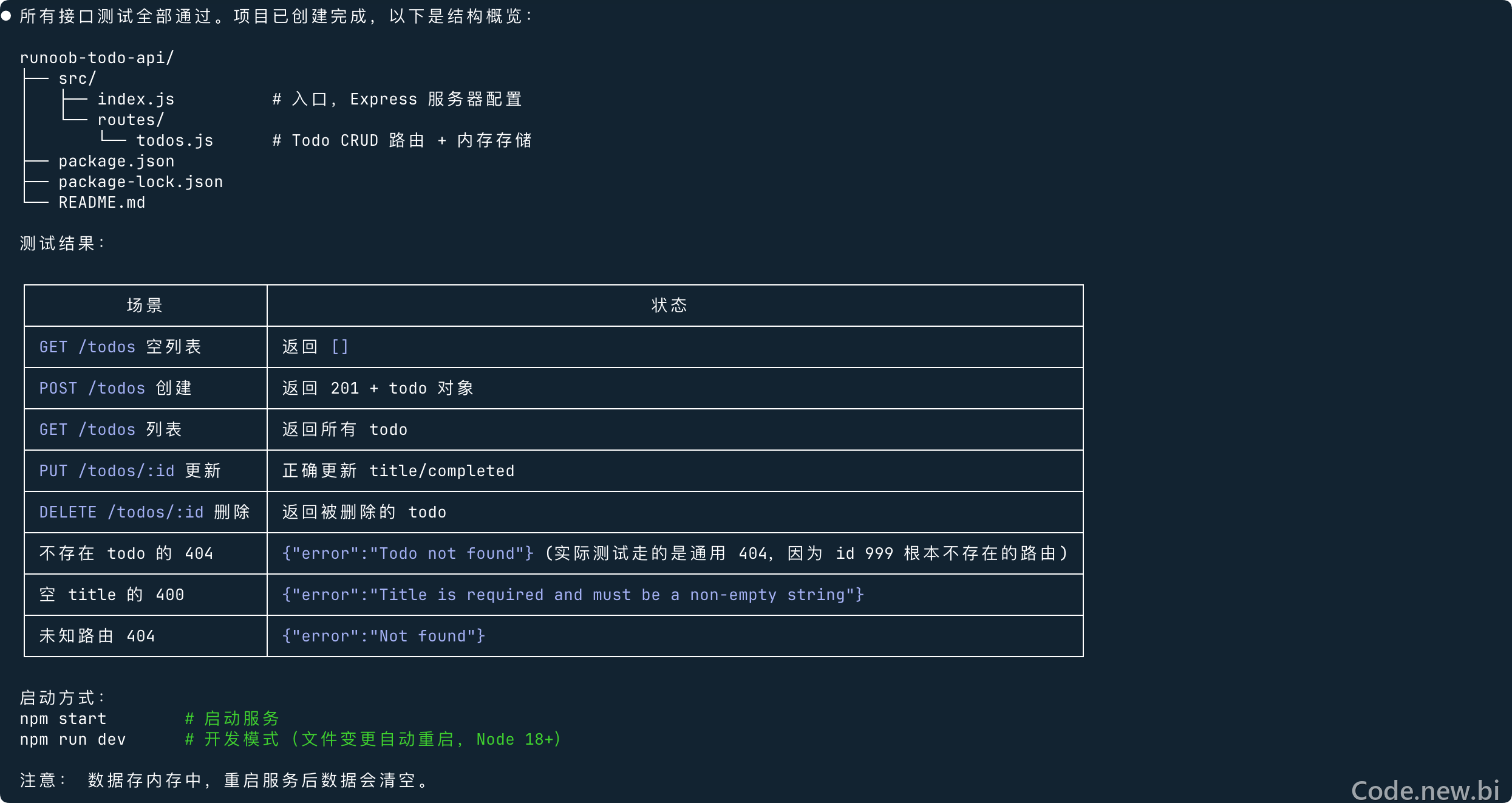The width and height of the screenshot is (1512, 803).
Task: Click the "Todo not found" error JSON
Action: pos(408,553)
